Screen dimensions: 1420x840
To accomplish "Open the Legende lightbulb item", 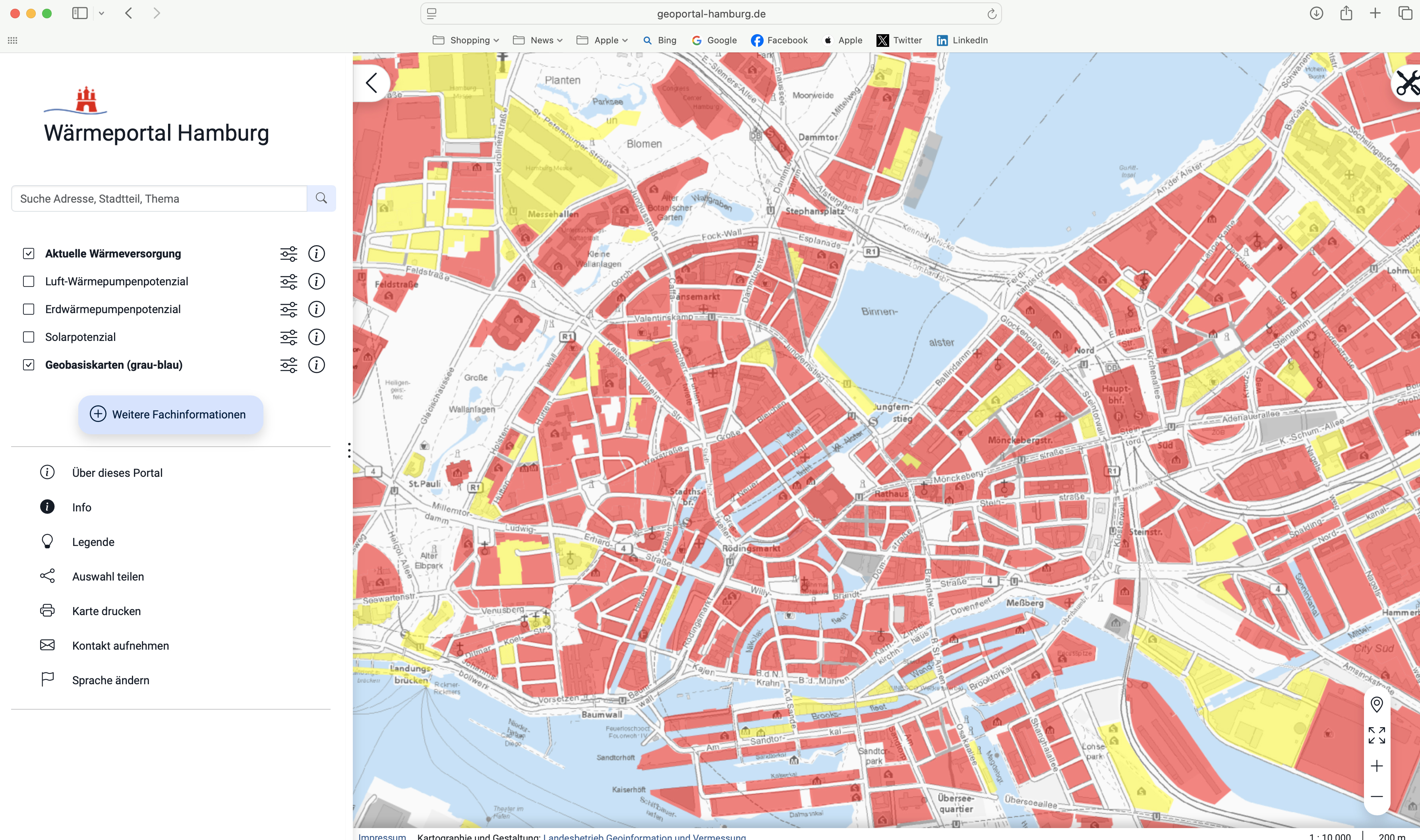I will (x=93, y=542).
